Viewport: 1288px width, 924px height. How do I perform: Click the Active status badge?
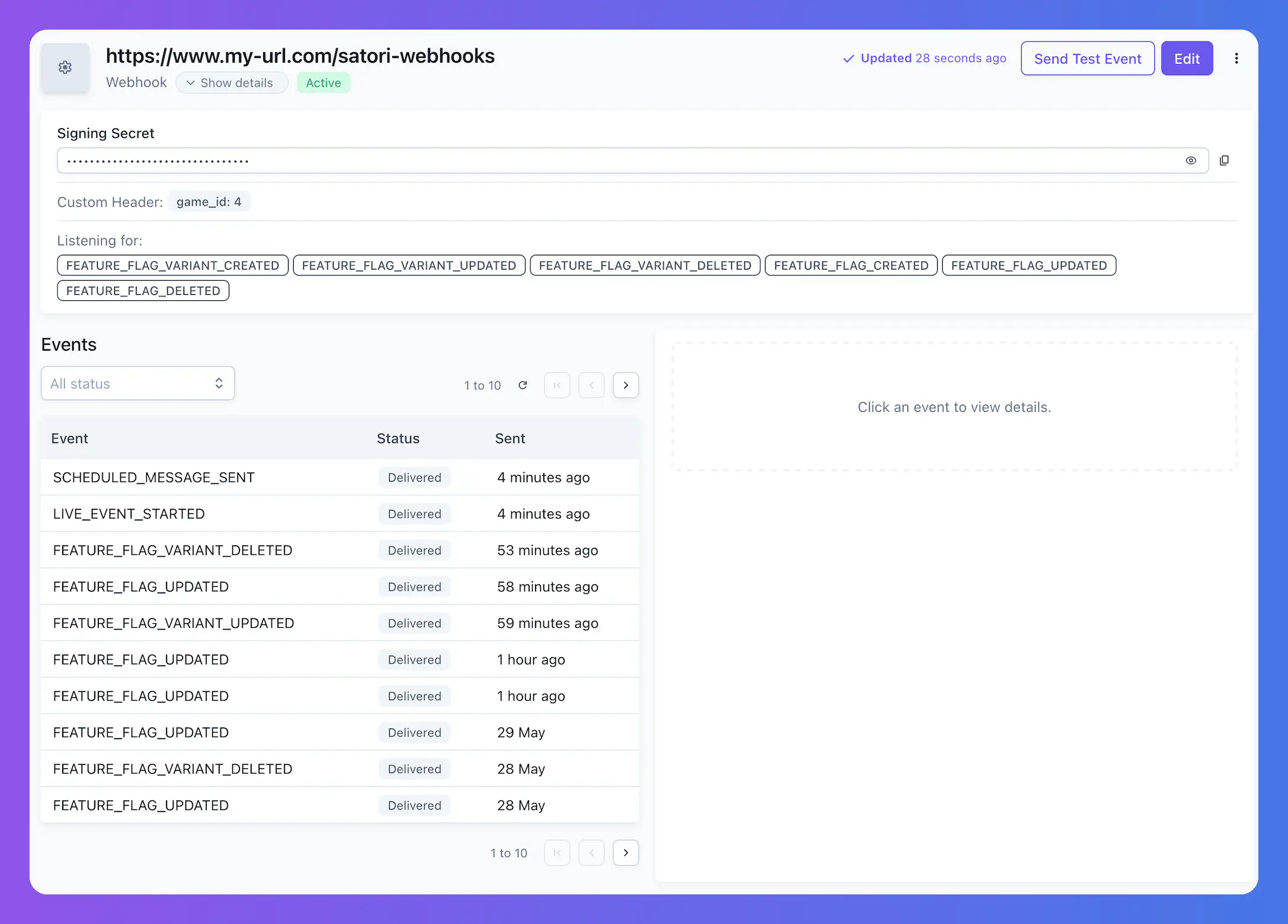[x=323, y=82]
